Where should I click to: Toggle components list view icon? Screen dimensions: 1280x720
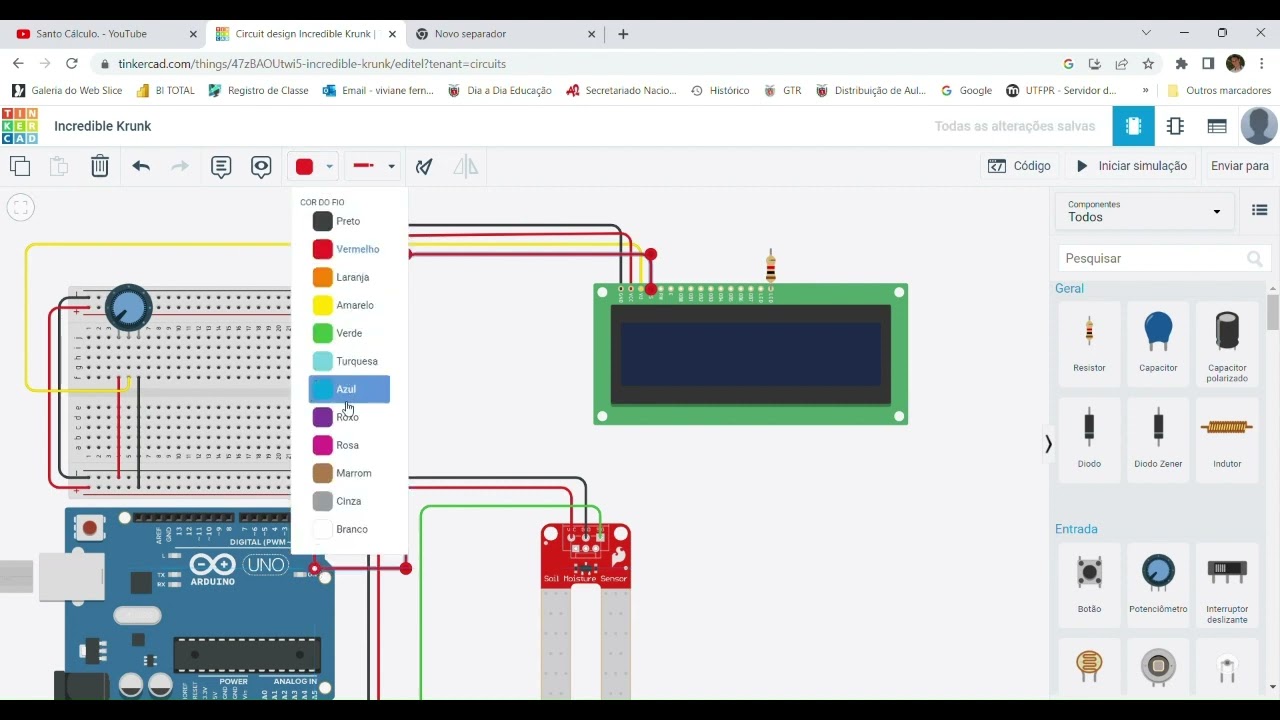[x=1259, y=210]
